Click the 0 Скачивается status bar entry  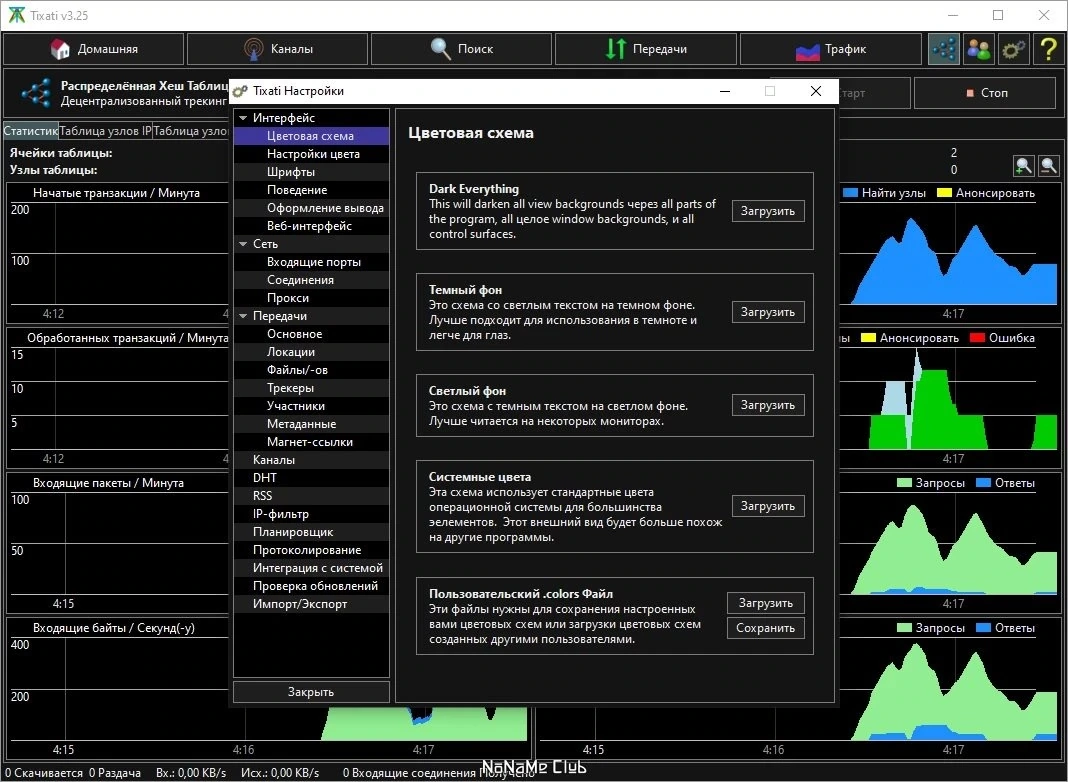44,772
